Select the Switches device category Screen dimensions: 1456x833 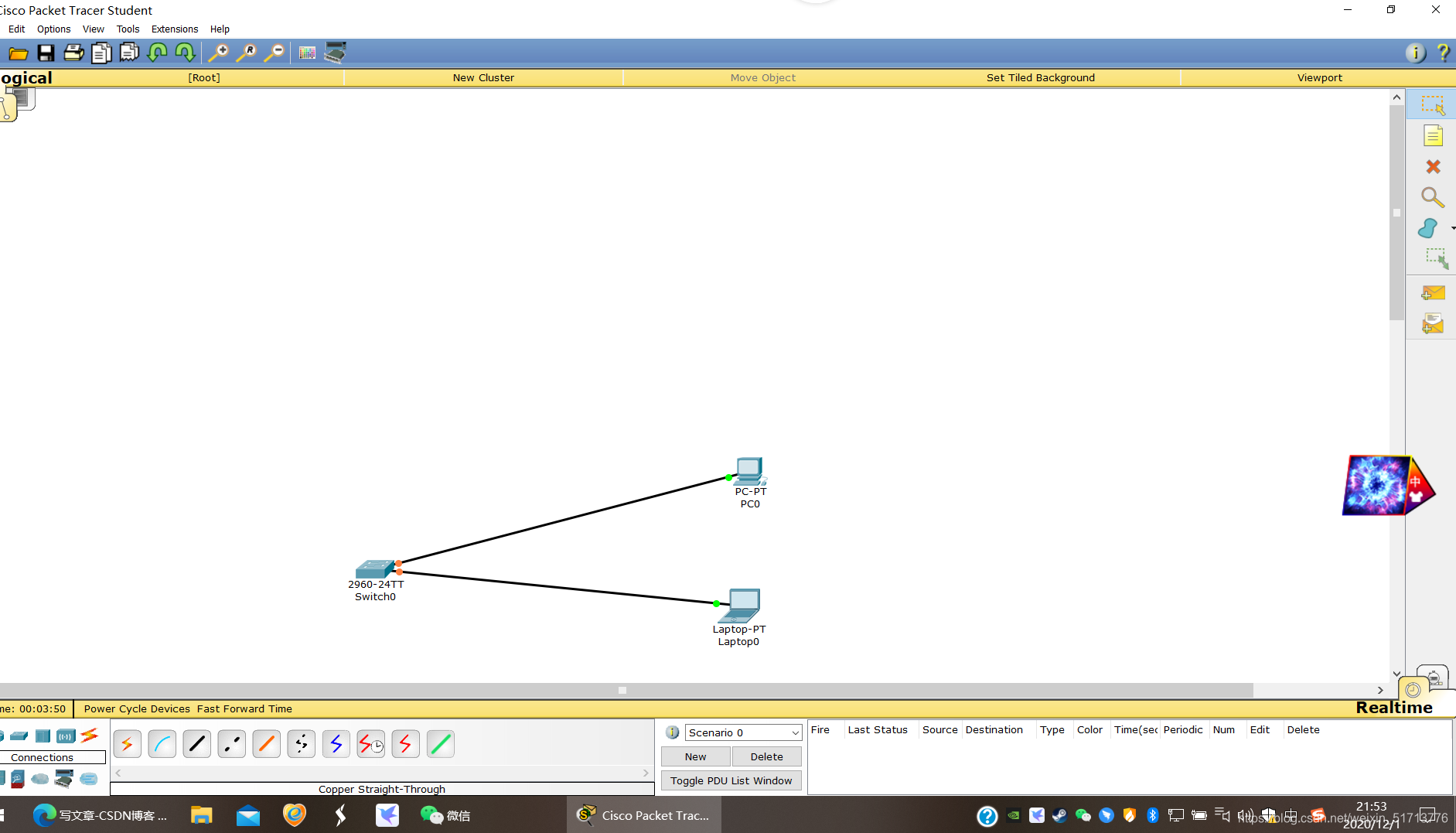19,736
